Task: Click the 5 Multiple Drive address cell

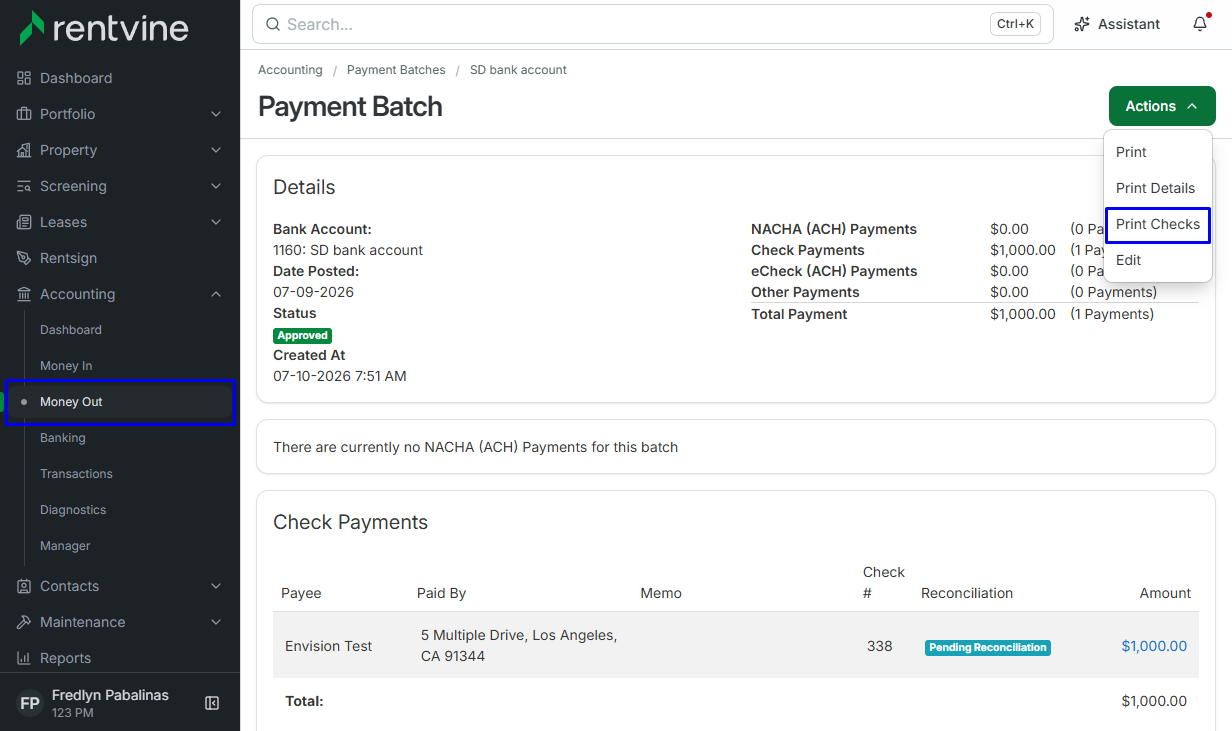Action: (519, 646)
